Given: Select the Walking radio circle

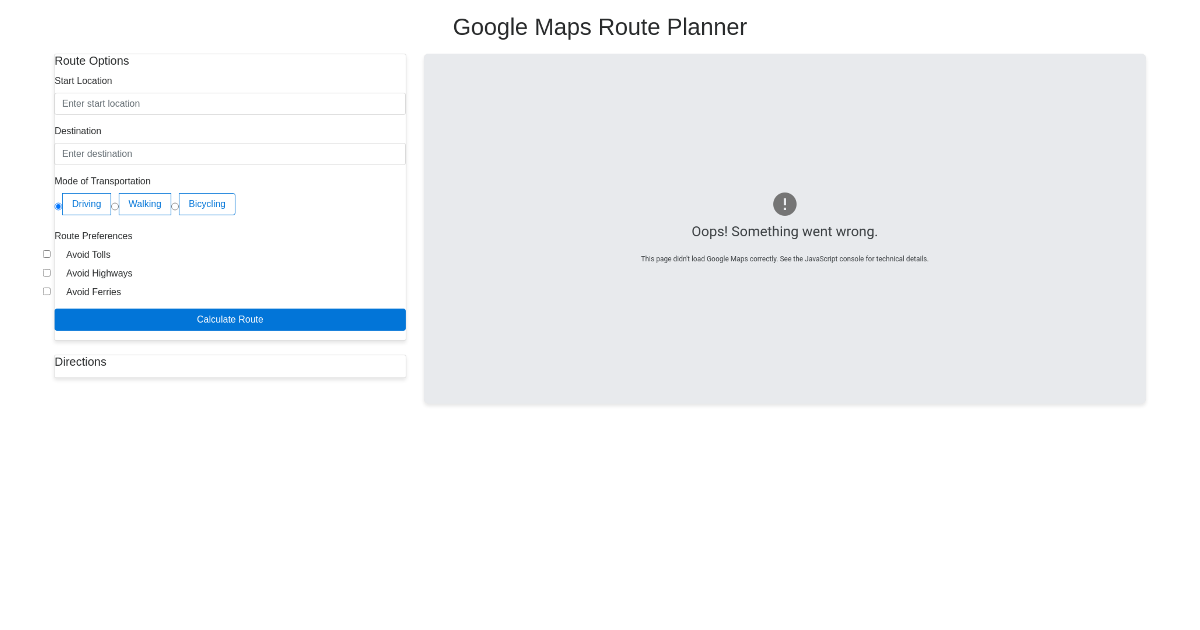Looking at the screenshot, I should pos(115,206).
